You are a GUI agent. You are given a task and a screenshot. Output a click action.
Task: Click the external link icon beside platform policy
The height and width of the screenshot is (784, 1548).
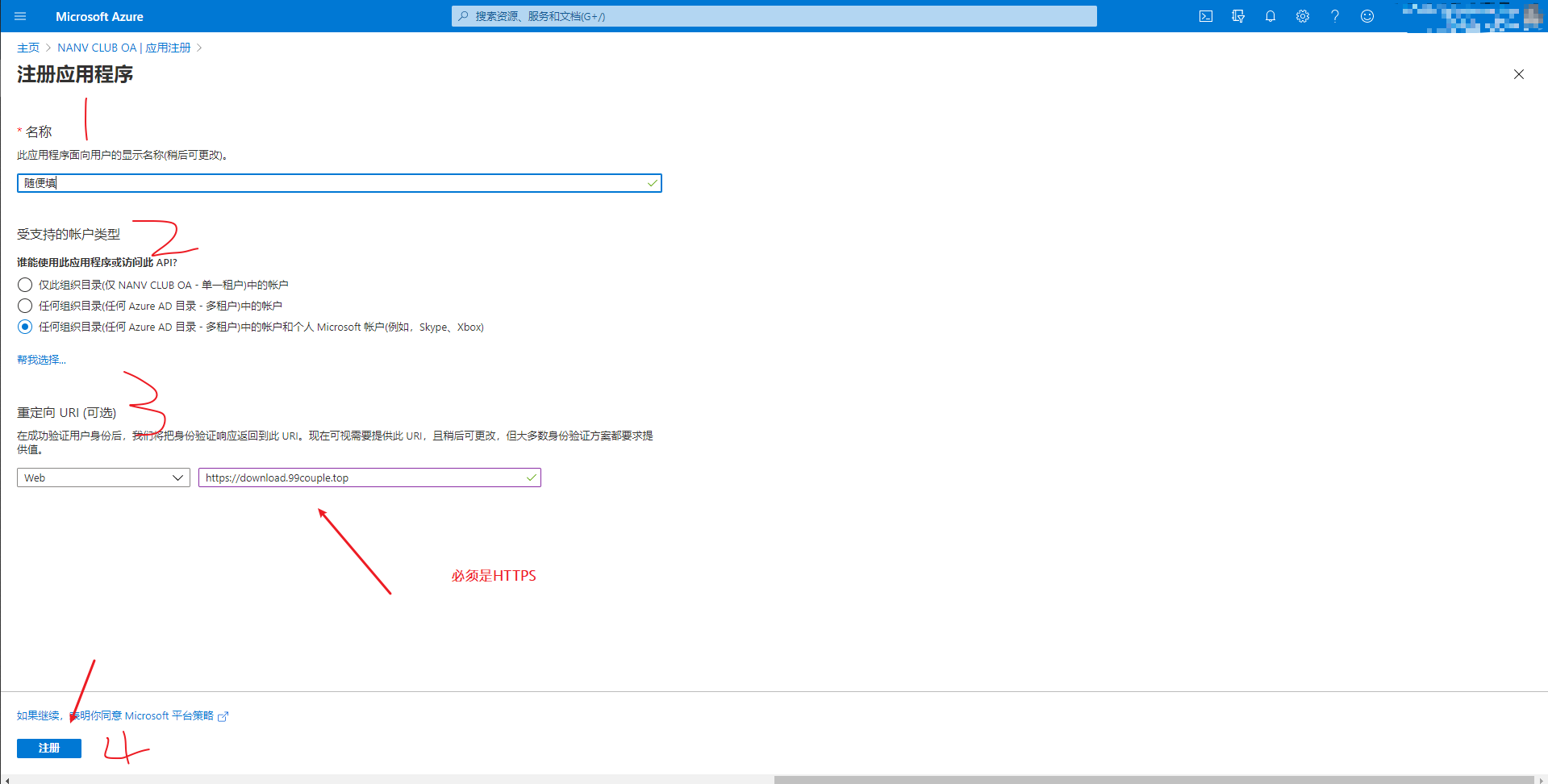223,716
